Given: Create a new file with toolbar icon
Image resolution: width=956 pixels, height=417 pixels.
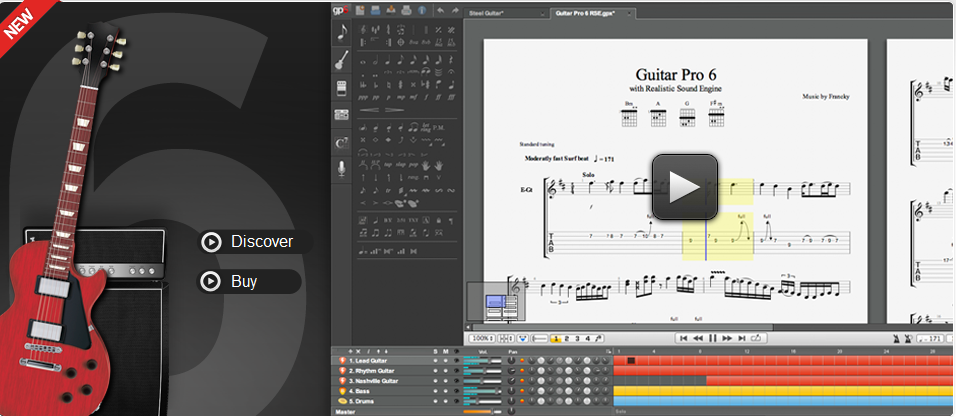Looking at the screenshot, I should (360, 10).
